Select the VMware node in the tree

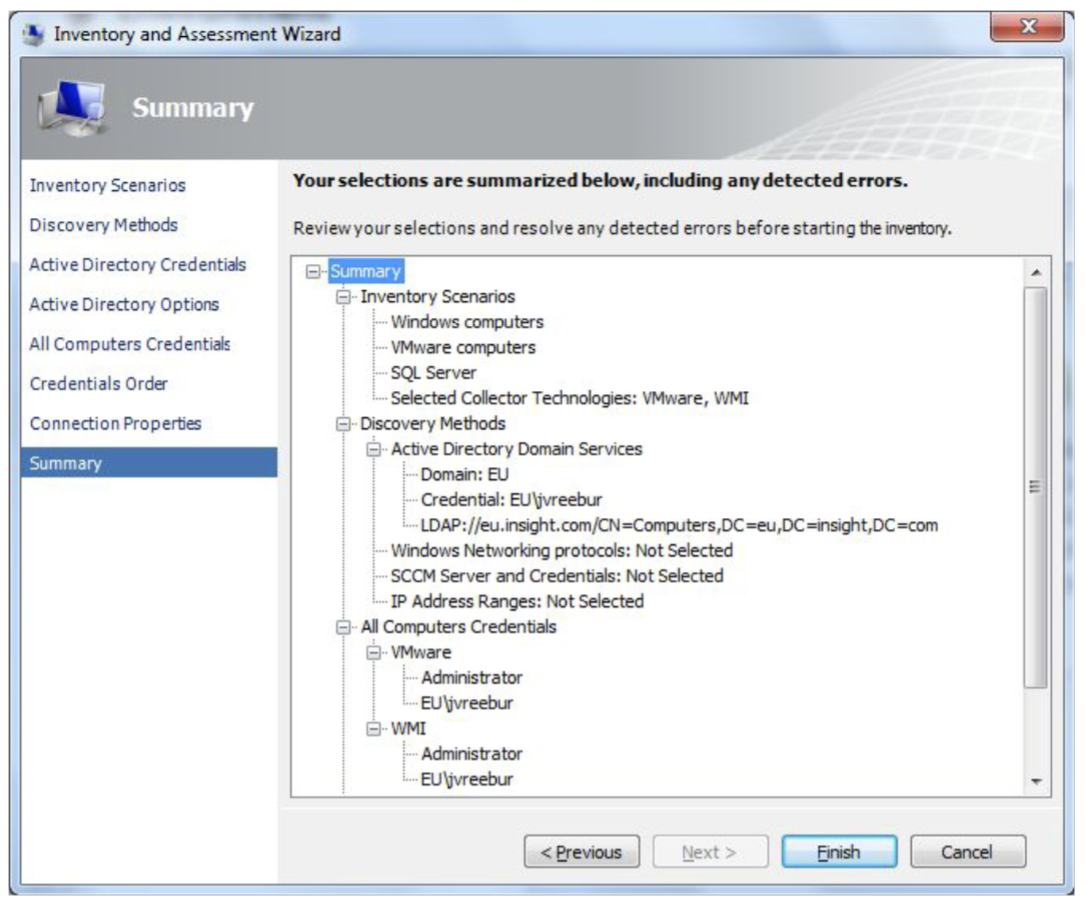[421, 652]
